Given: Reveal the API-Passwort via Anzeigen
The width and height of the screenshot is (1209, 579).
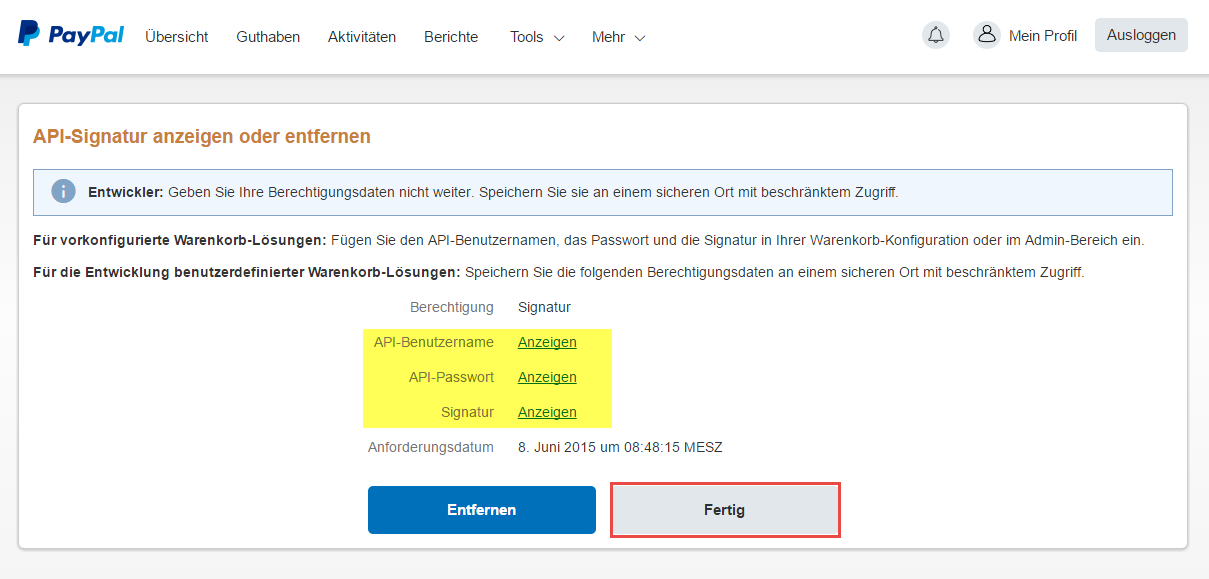Looking at the screenshot, I should tap(547, 377).
